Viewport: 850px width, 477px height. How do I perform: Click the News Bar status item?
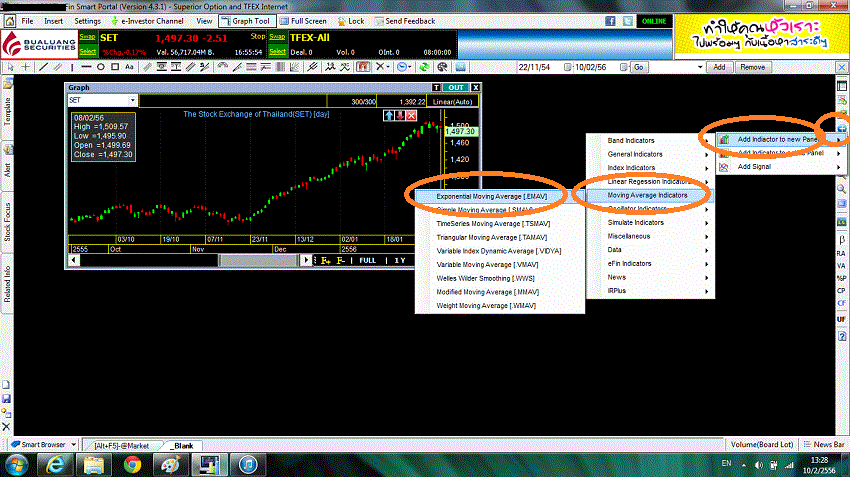point(824,444)
